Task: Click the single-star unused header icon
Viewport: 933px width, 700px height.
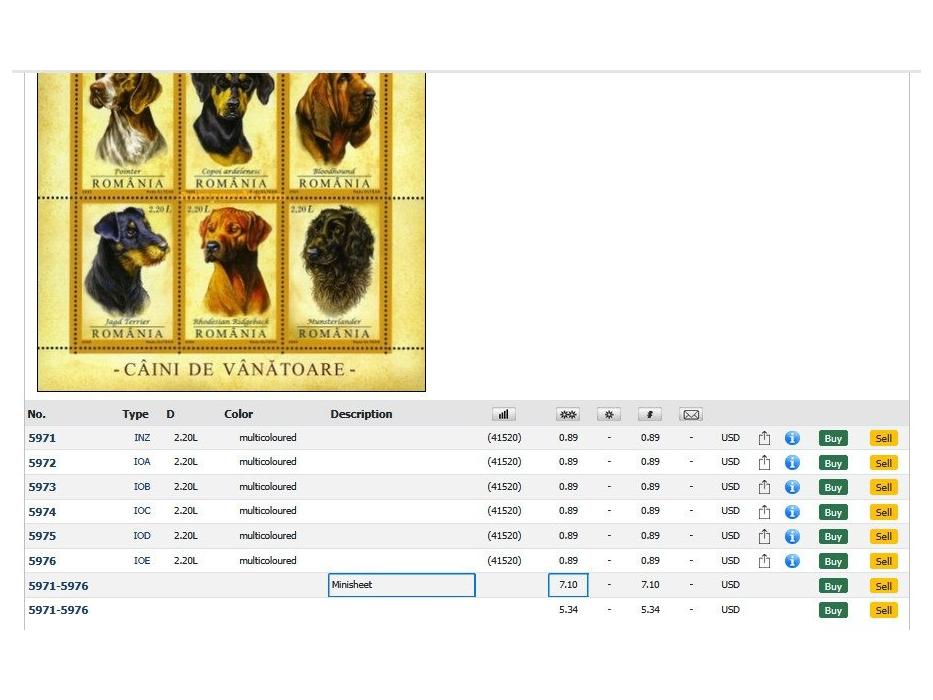Action: 609,414
